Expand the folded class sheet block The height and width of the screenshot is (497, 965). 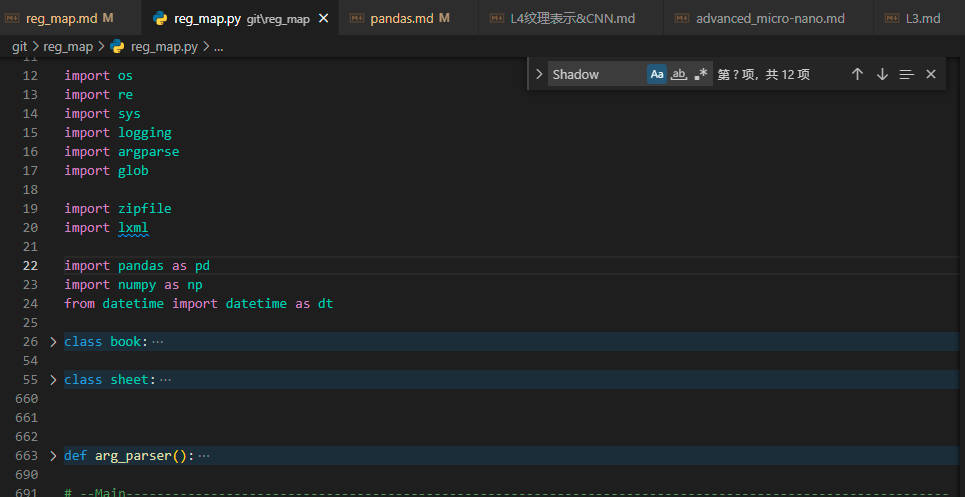pos(53,380)
